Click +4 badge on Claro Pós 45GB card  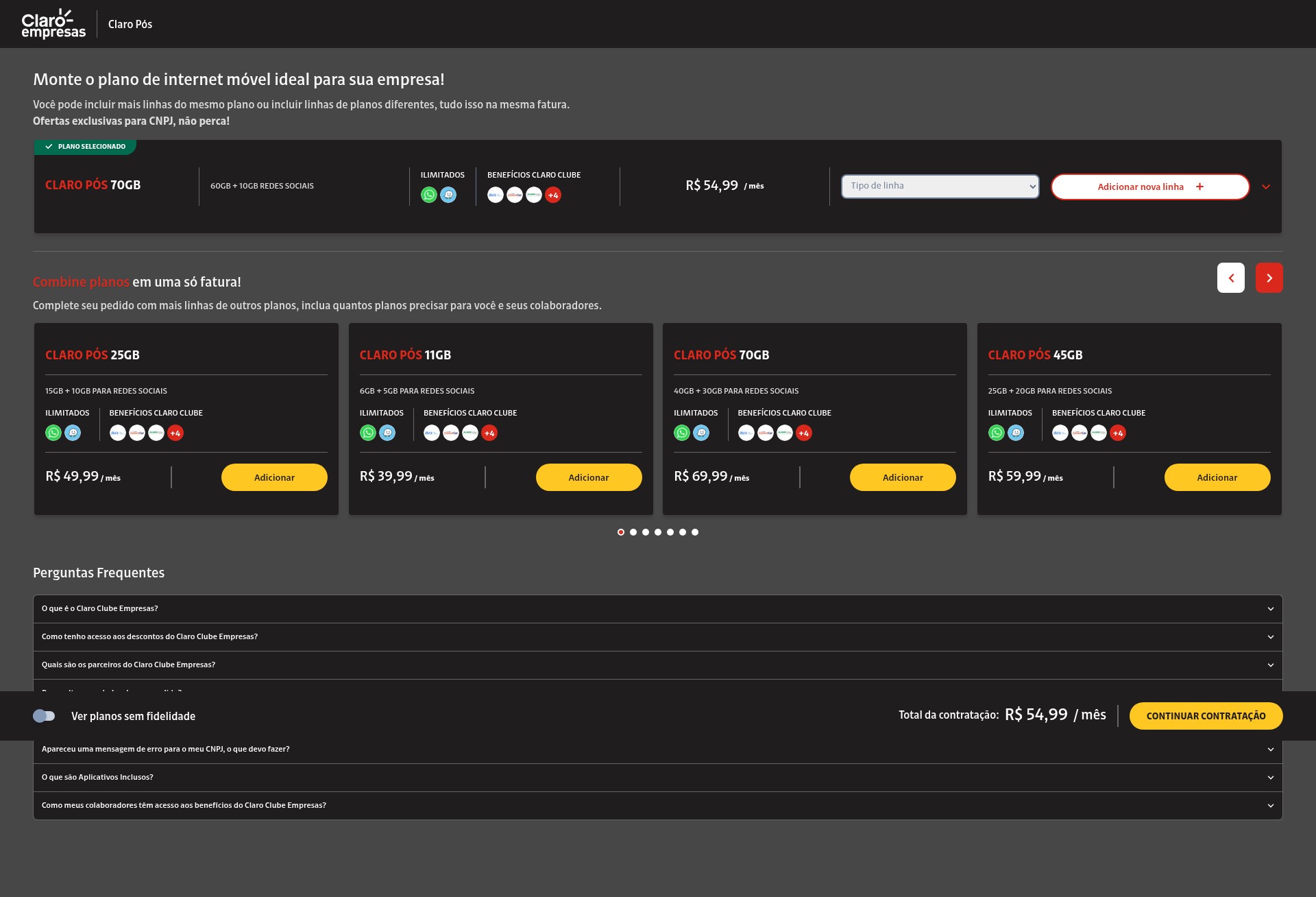click(1118, 433)
